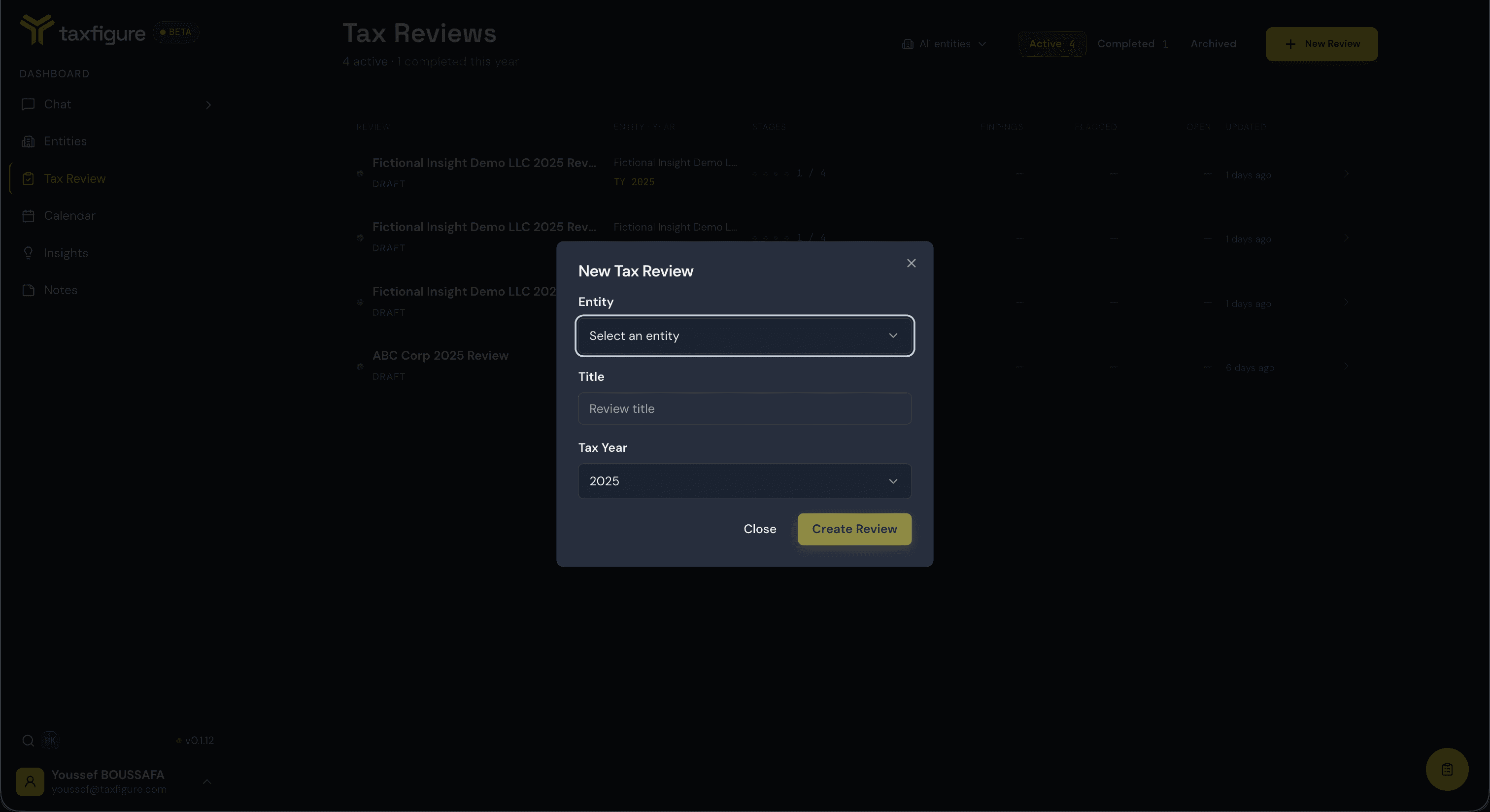The width and height of the screenshot is (1490, 812).
Task: Click the Calendar icon in sidebar
Action: click(x=28, y=216)
